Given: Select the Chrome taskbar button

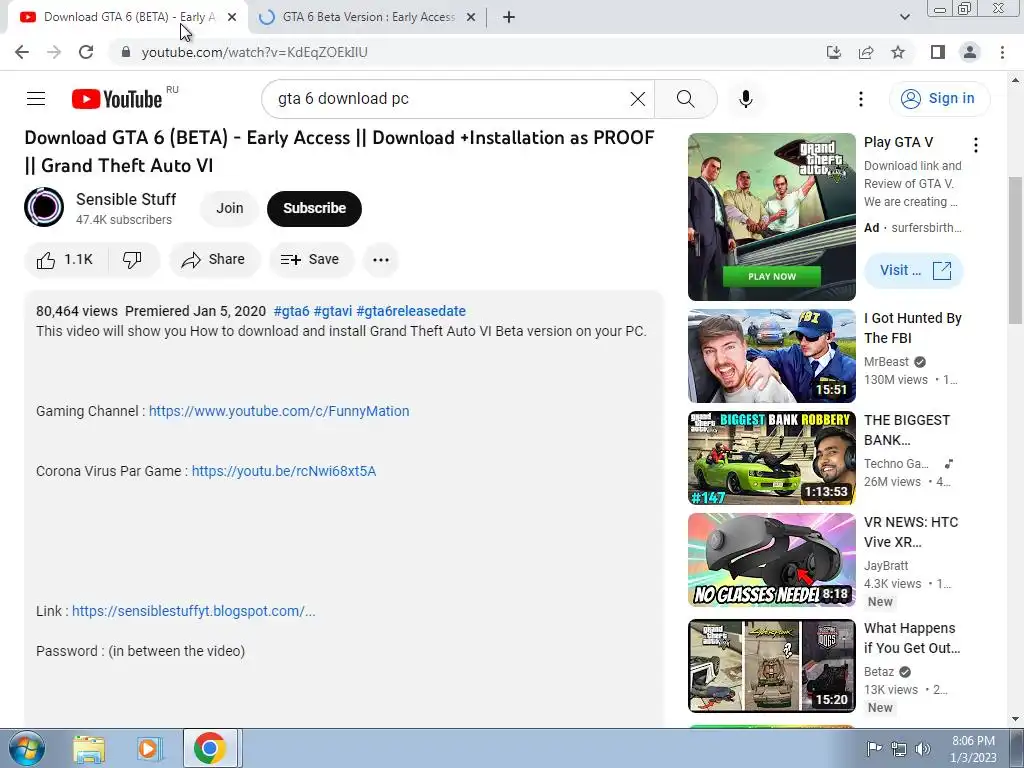Looking at the screenshot, I should 210,748.
